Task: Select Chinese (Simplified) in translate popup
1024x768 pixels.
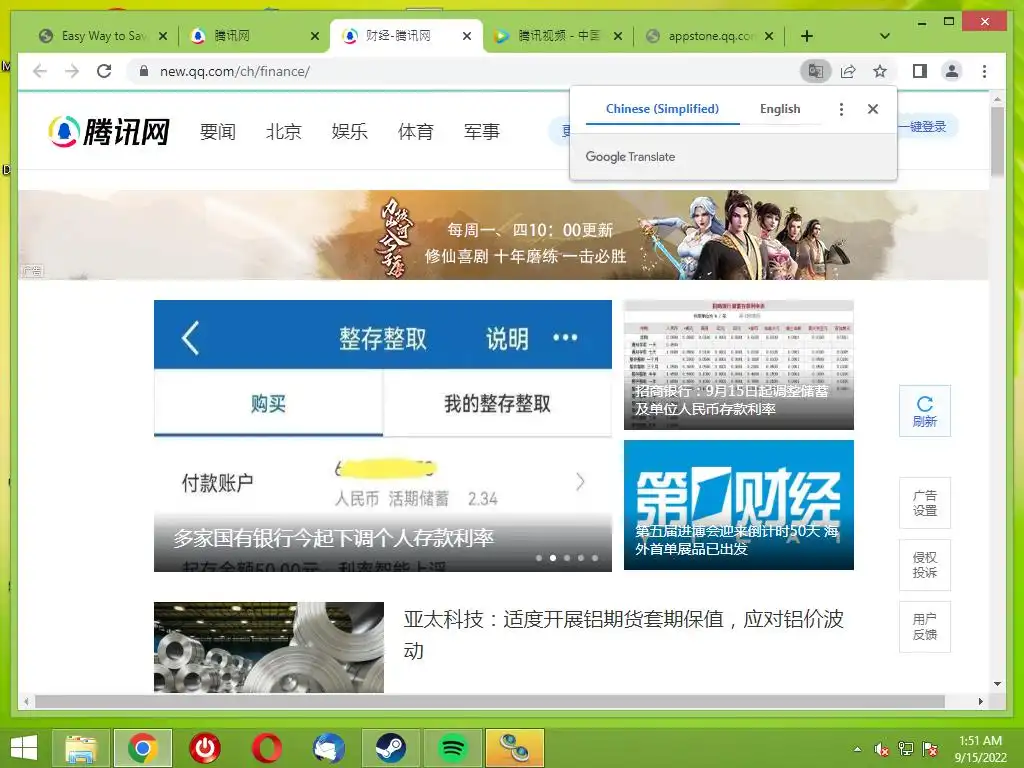Action: [x=662, y=109]
